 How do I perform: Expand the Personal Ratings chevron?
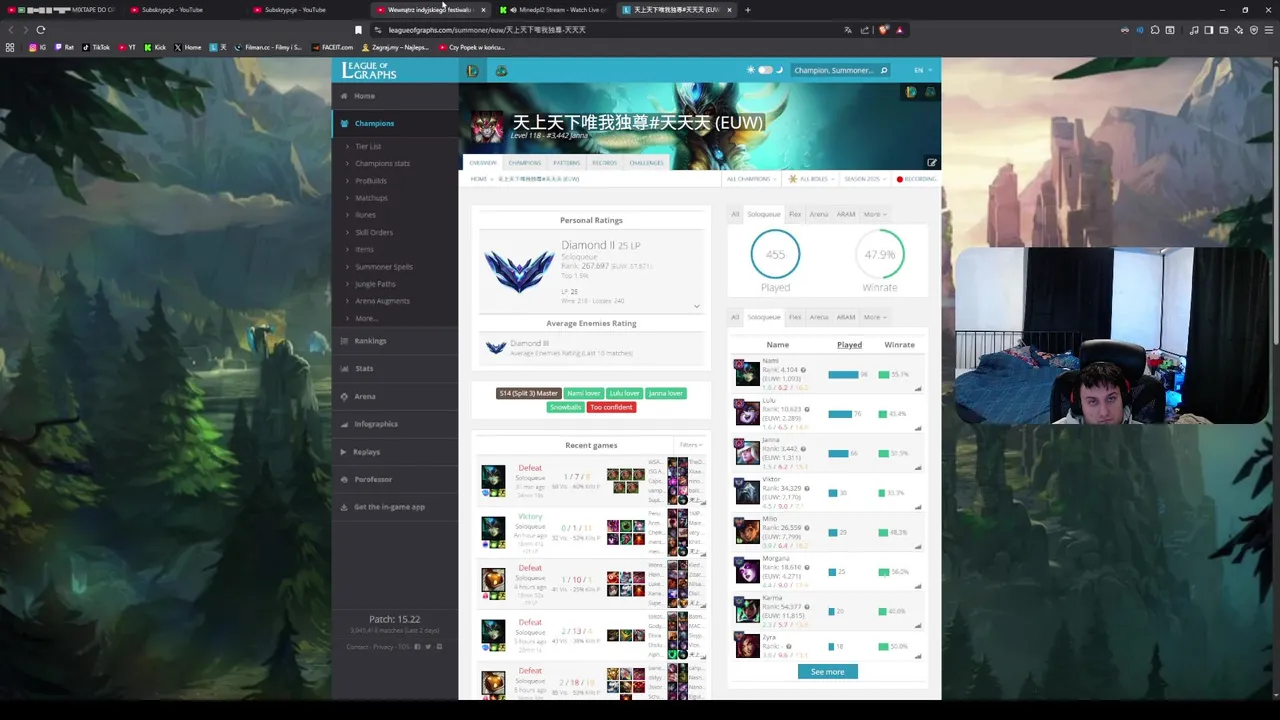click(697, 306)
